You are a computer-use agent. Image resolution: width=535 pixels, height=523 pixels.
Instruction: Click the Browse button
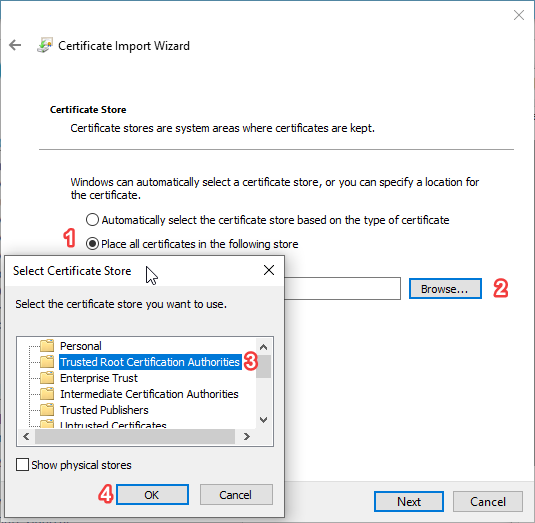click(x=445, y=289)
